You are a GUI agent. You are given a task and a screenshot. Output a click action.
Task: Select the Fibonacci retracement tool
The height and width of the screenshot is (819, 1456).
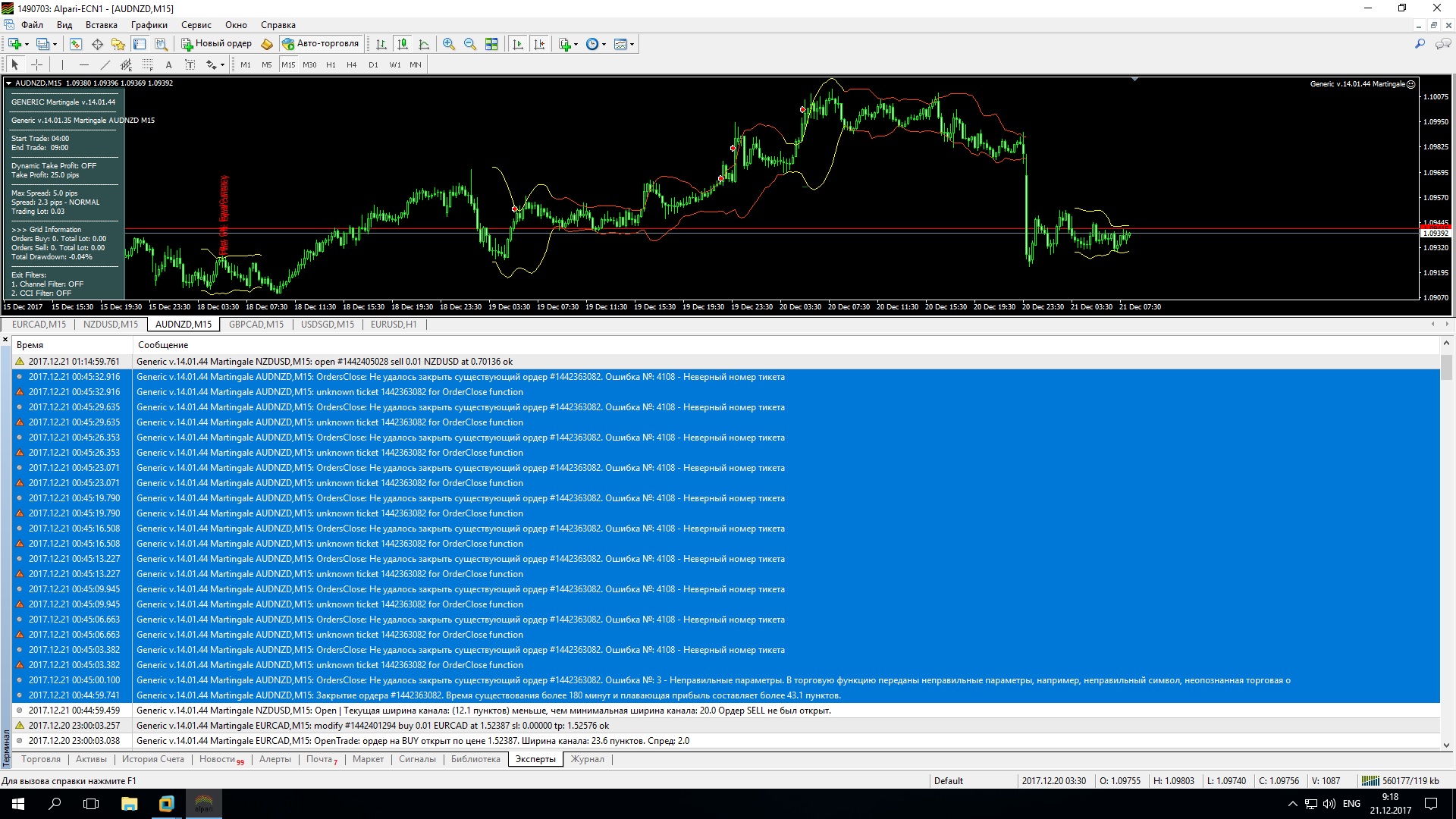pos(147,64)
